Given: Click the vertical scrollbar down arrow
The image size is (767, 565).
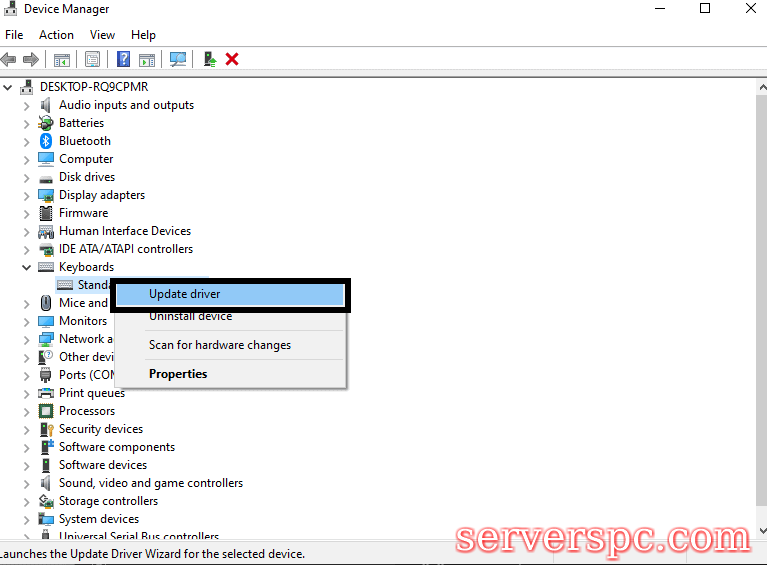Looking at the screenshot, I should [x=762, y=530].
